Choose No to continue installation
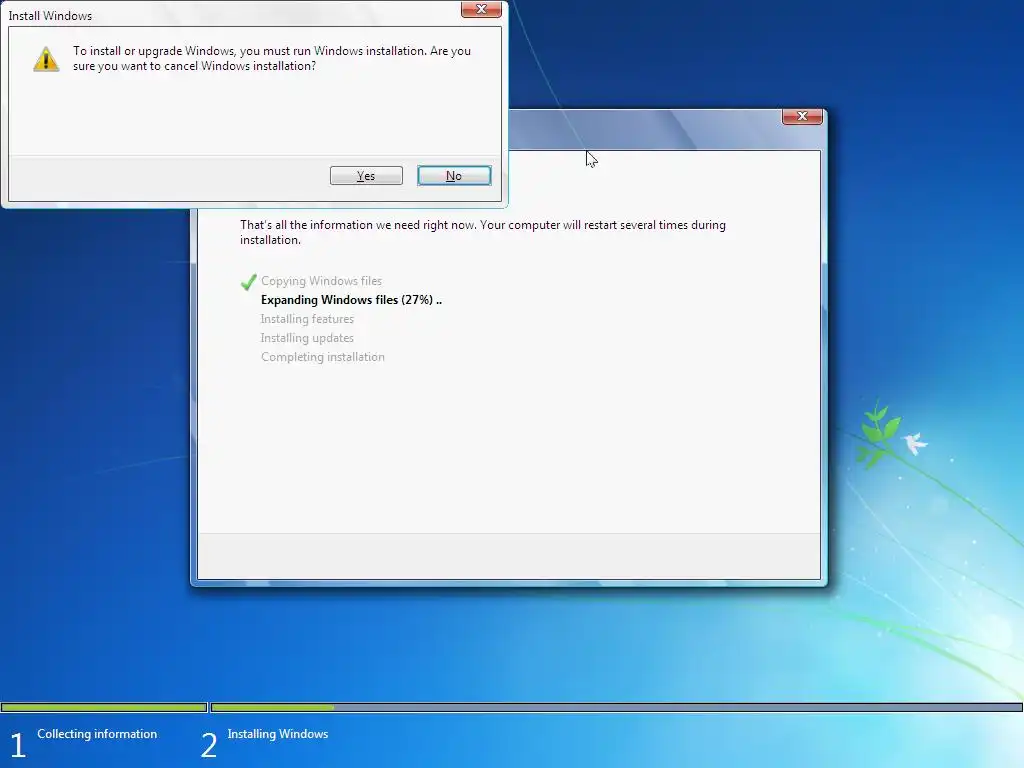The width and height of the screenshot is (1024, 768). pos(454,176)
